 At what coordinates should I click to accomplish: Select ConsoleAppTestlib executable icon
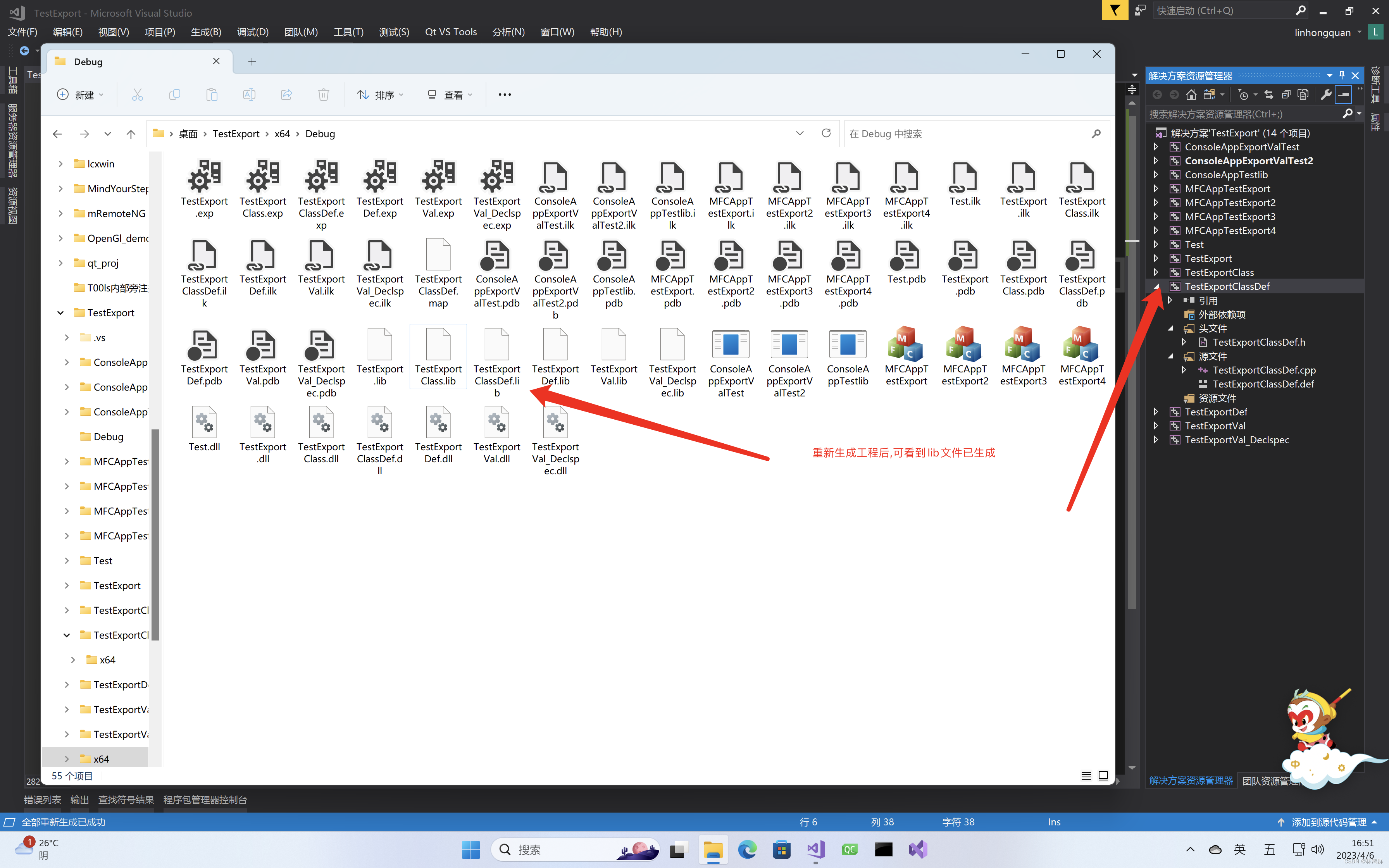click(848, 345)
